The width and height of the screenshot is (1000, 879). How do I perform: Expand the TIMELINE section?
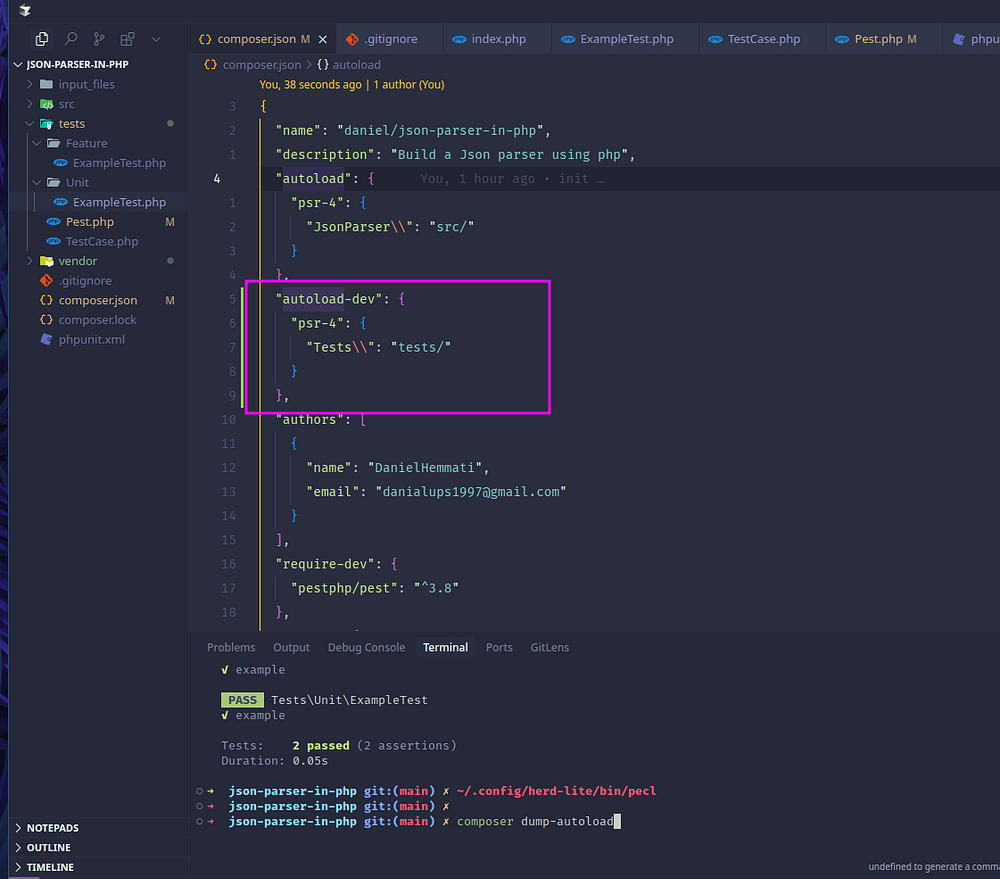click(x=50, y=867)
